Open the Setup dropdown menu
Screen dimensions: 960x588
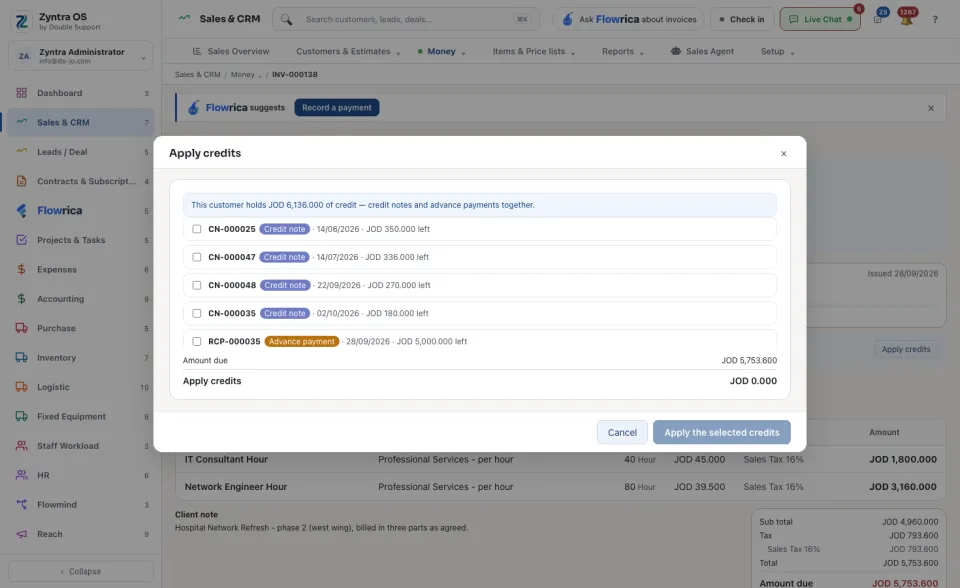(778, 51)
